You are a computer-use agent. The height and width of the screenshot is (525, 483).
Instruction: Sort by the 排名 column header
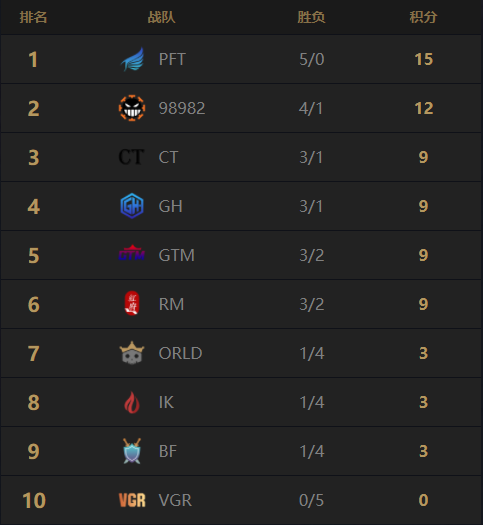click(33, 17)
